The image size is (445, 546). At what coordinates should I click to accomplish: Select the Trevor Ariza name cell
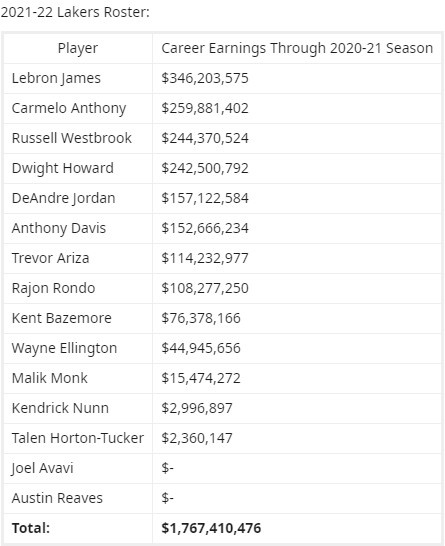click(x=78, y=258)
